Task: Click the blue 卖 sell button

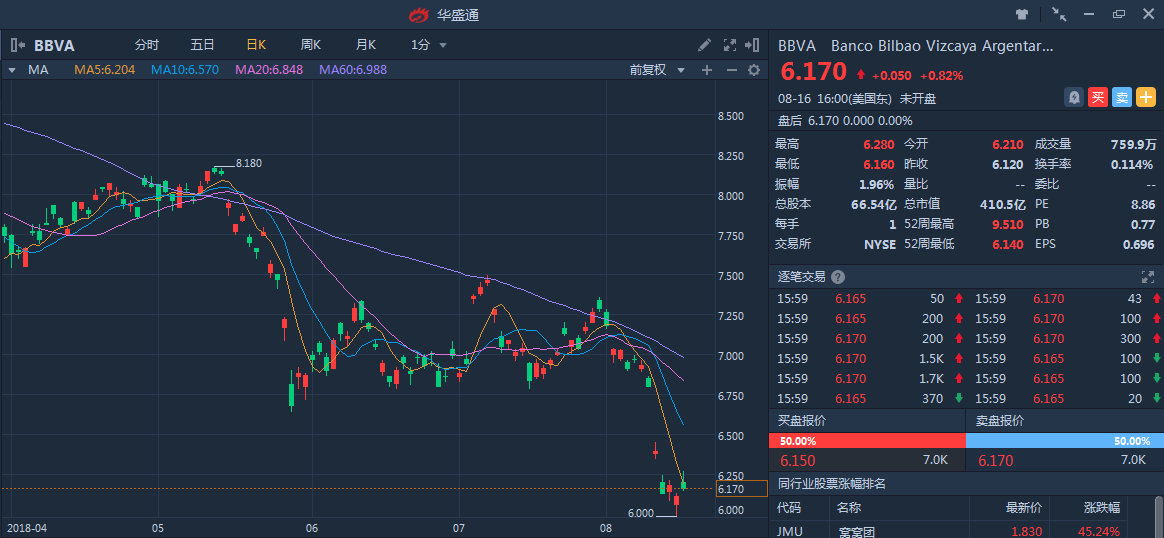Action: (1122, 97)
